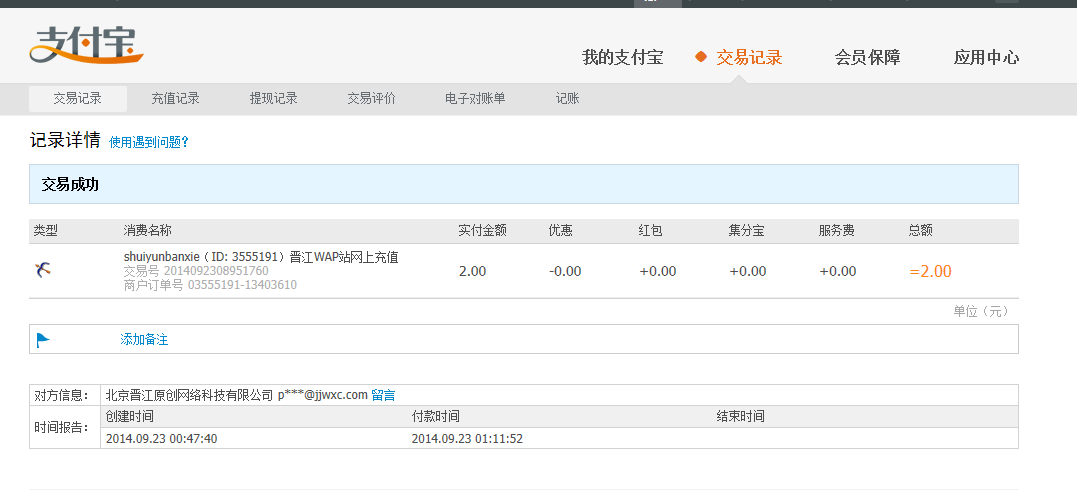This screenshot has height=492, width=1077.
Task: Click the orange =2.00 total
Action: coord(931,271)
